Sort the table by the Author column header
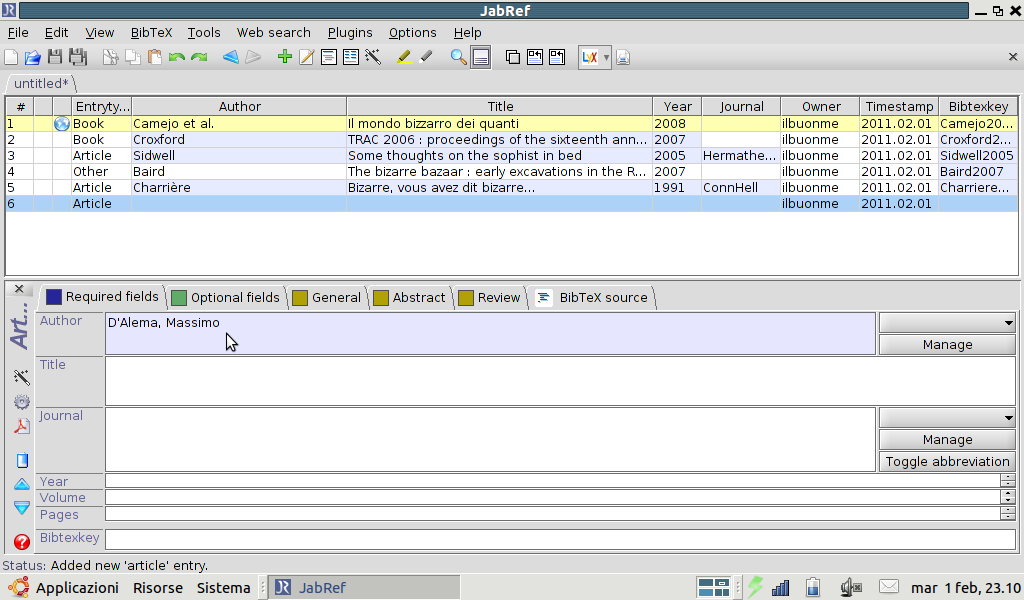Viewport: 1024px width, 600px height. pos(239,106)
